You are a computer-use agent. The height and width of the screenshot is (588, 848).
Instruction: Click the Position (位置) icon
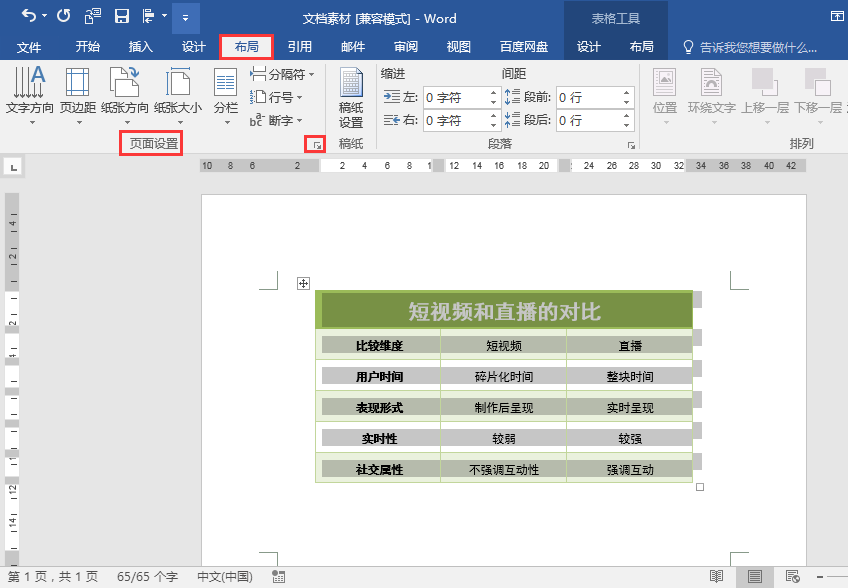665,82
